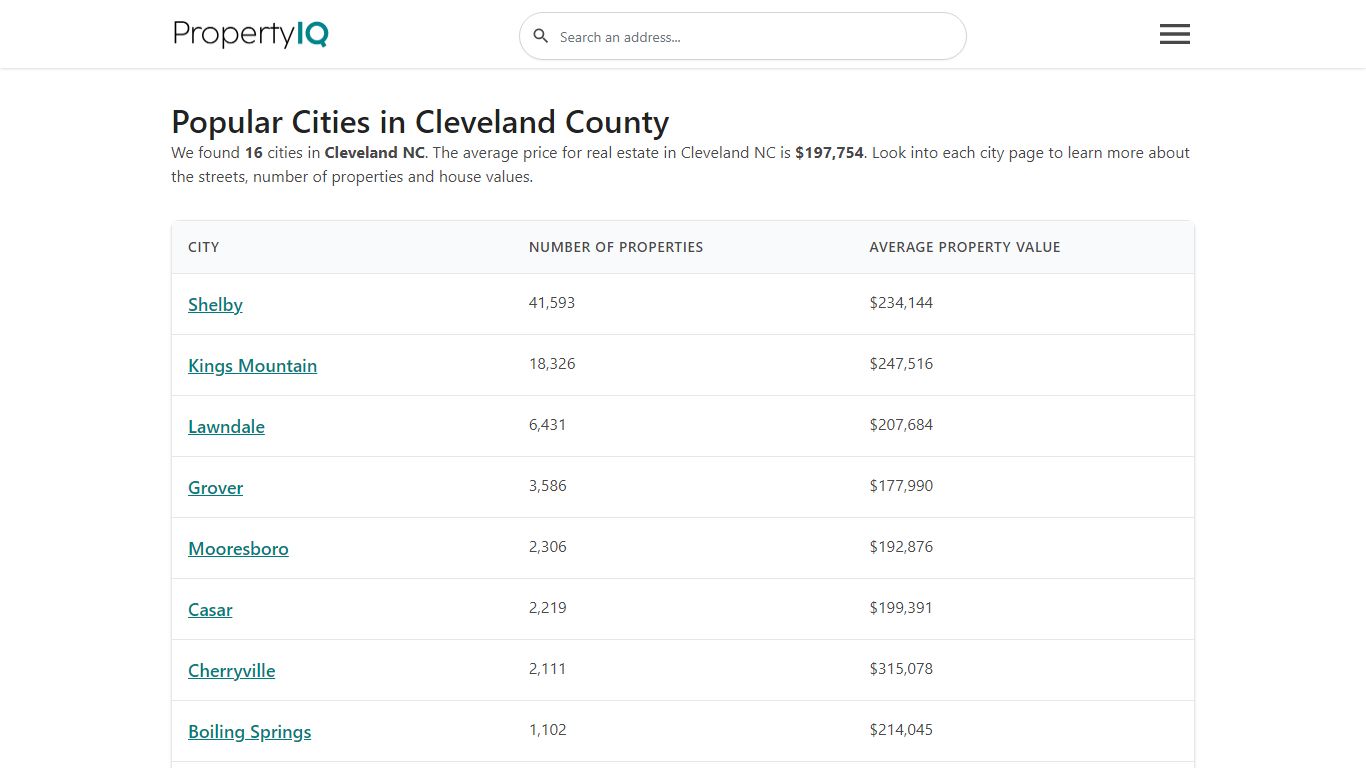
Task: Select Casar's value $199,391
Action: 901,608
